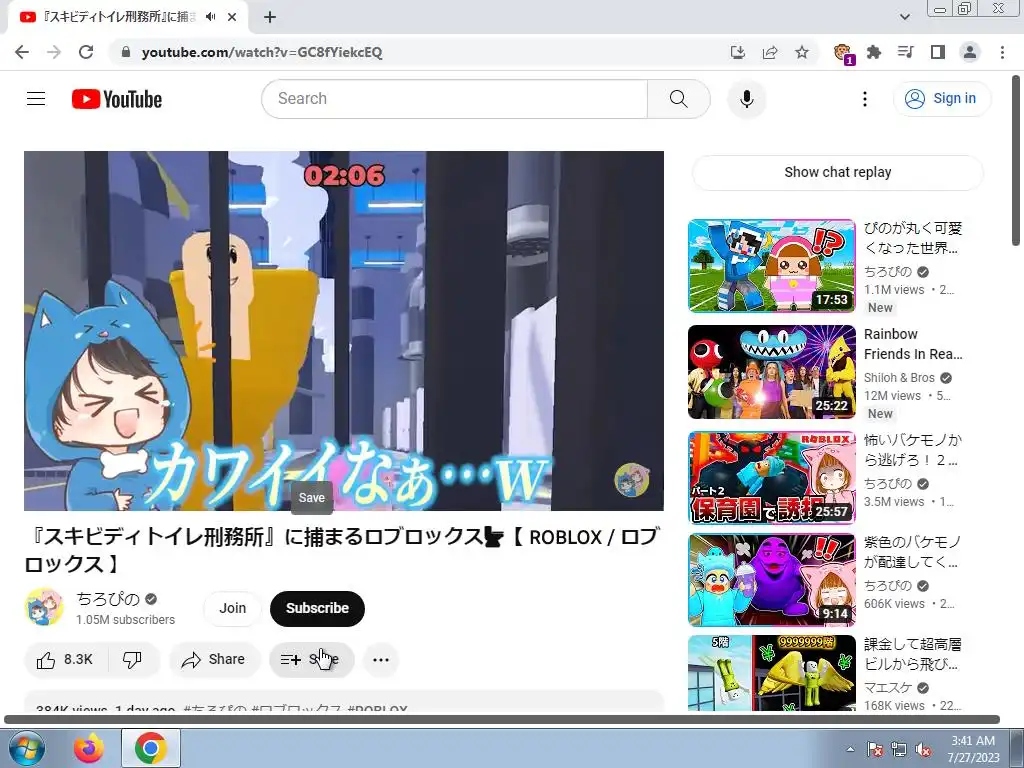Viewport: 1024px width, 768px height.
Task: Open the network tray icon
Action: click(899, 749)
